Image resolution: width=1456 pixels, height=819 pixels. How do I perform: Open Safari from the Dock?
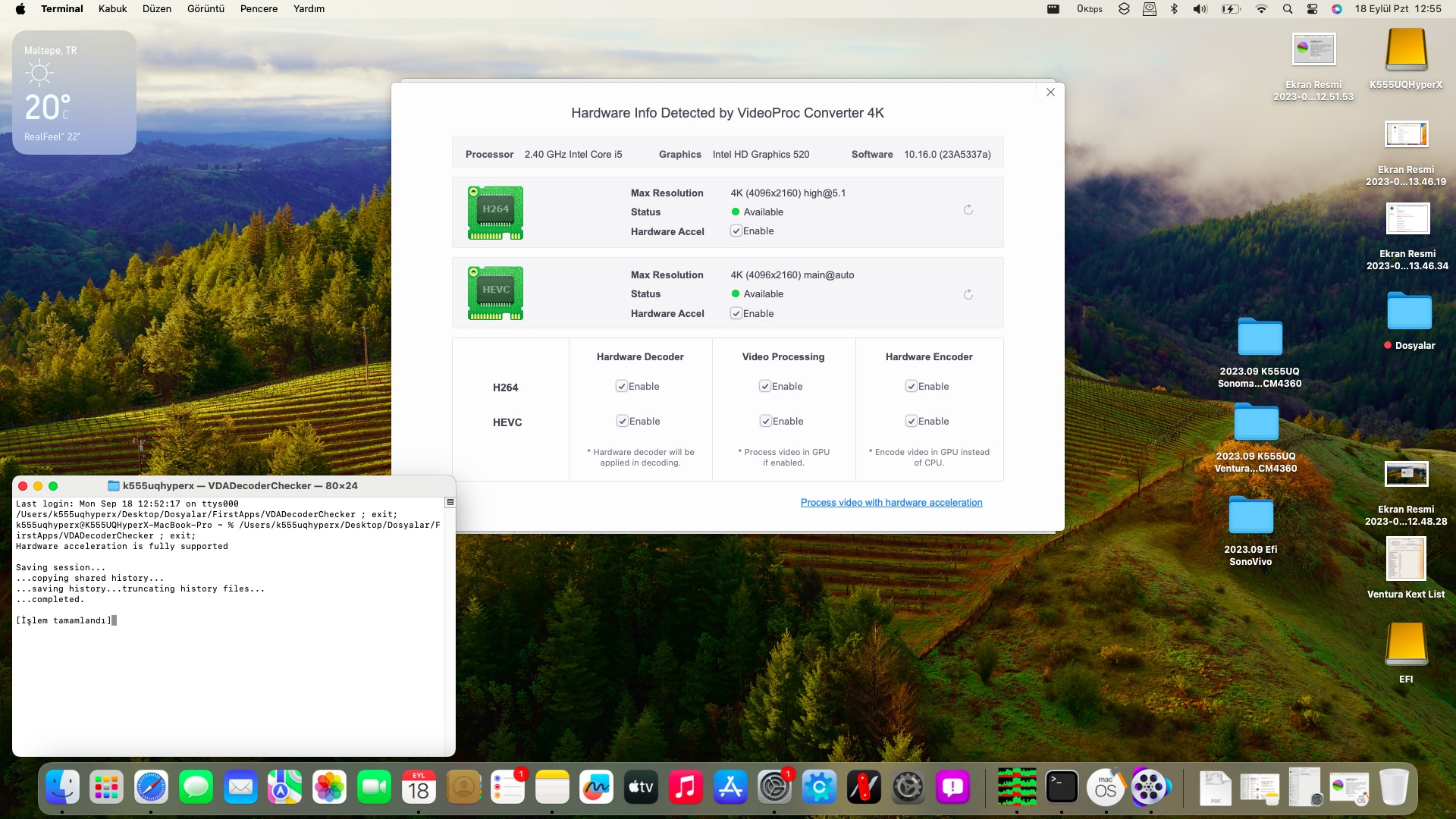point(151,788)
